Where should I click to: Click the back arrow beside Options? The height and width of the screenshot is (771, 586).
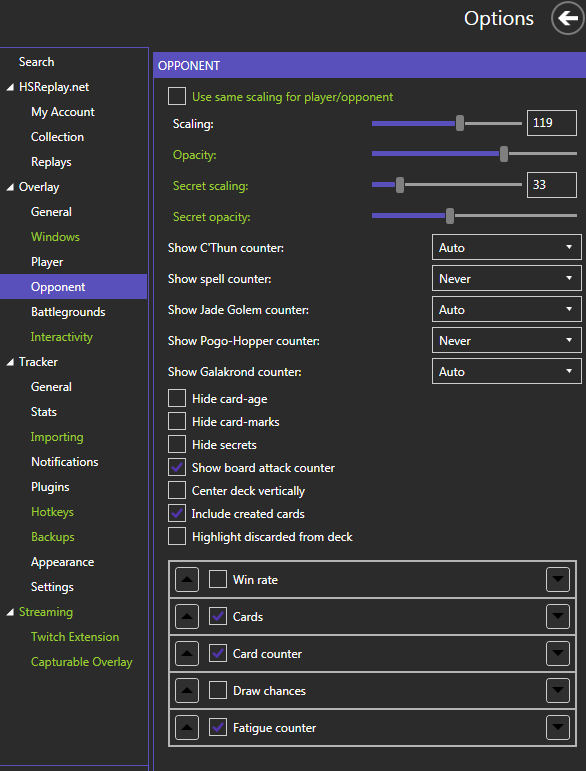568,19
